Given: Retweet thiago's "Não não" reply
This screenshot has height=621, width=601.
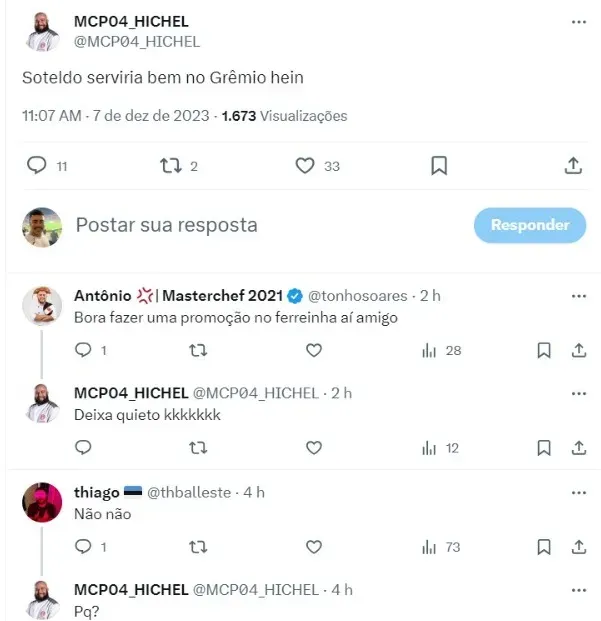Looking at the screenshot, I should point(198,546).
